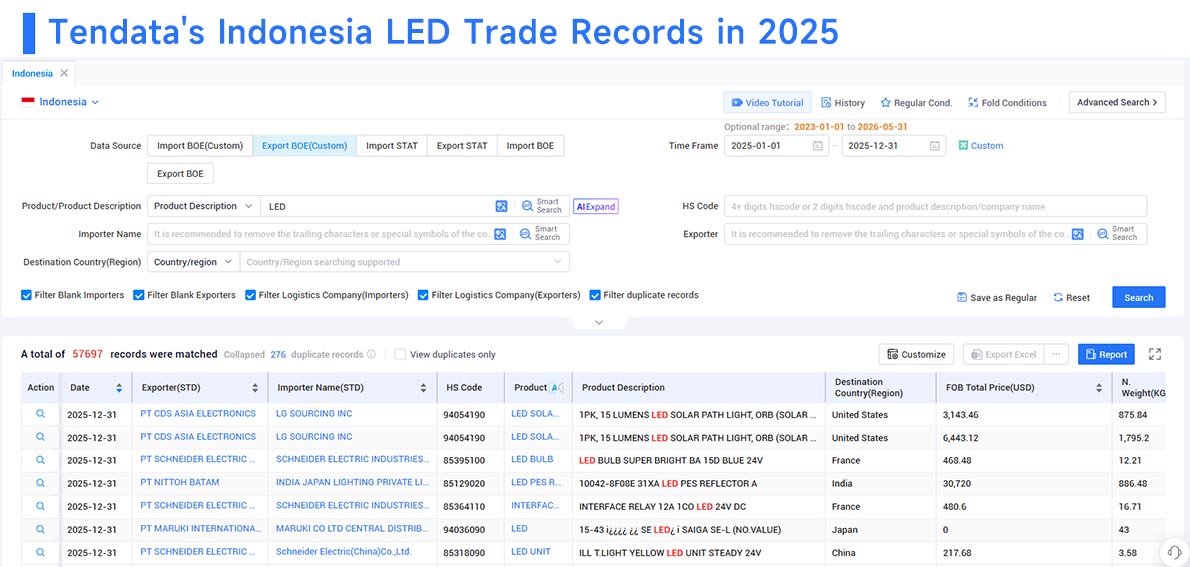Open PT NITTOH BATAM exporter link
The width and height of the screenshot is (1190, 567).
click(x=180, y=483)
